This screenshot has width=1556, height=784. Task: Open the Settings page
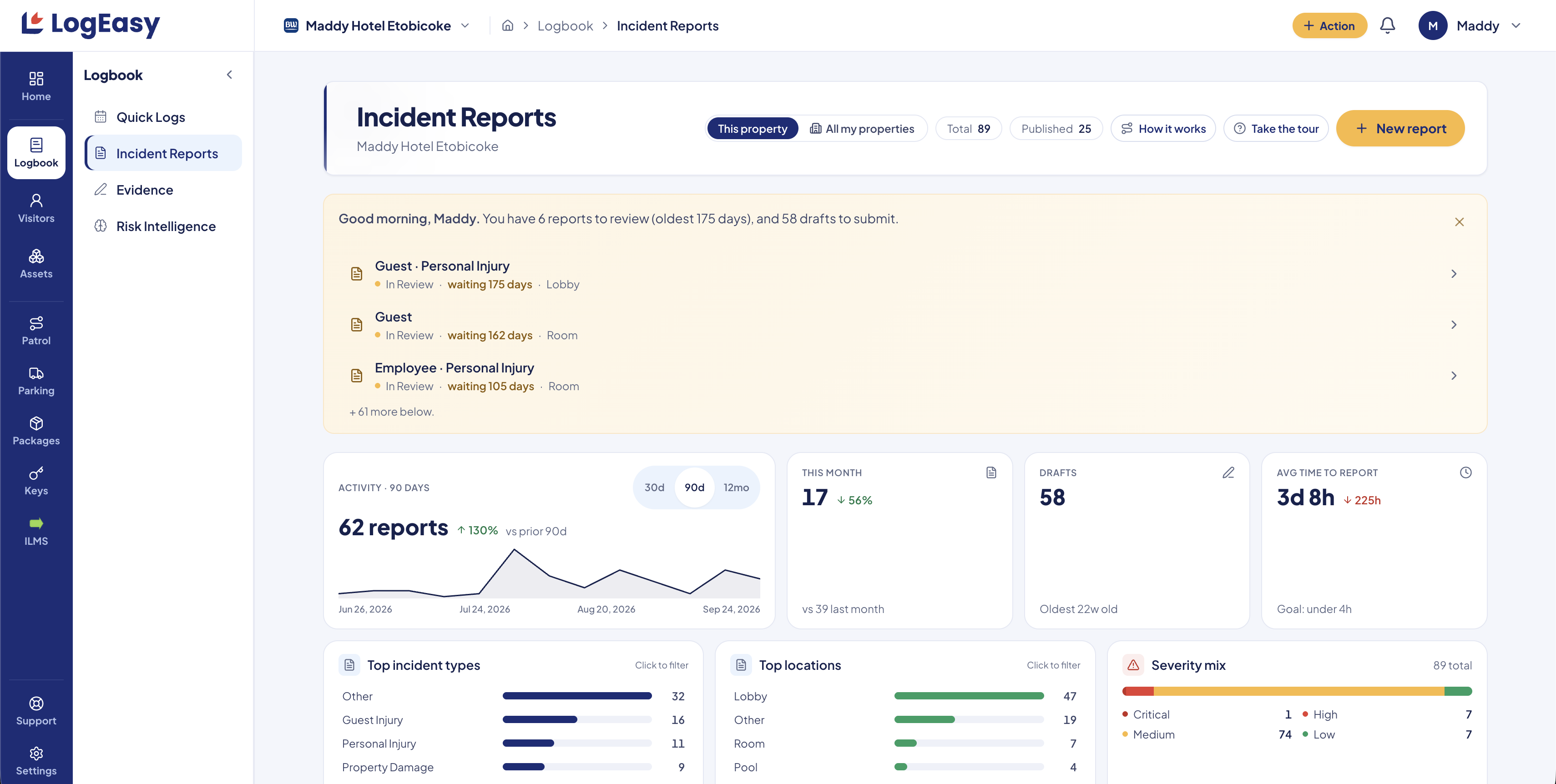(x=36, y=761)
